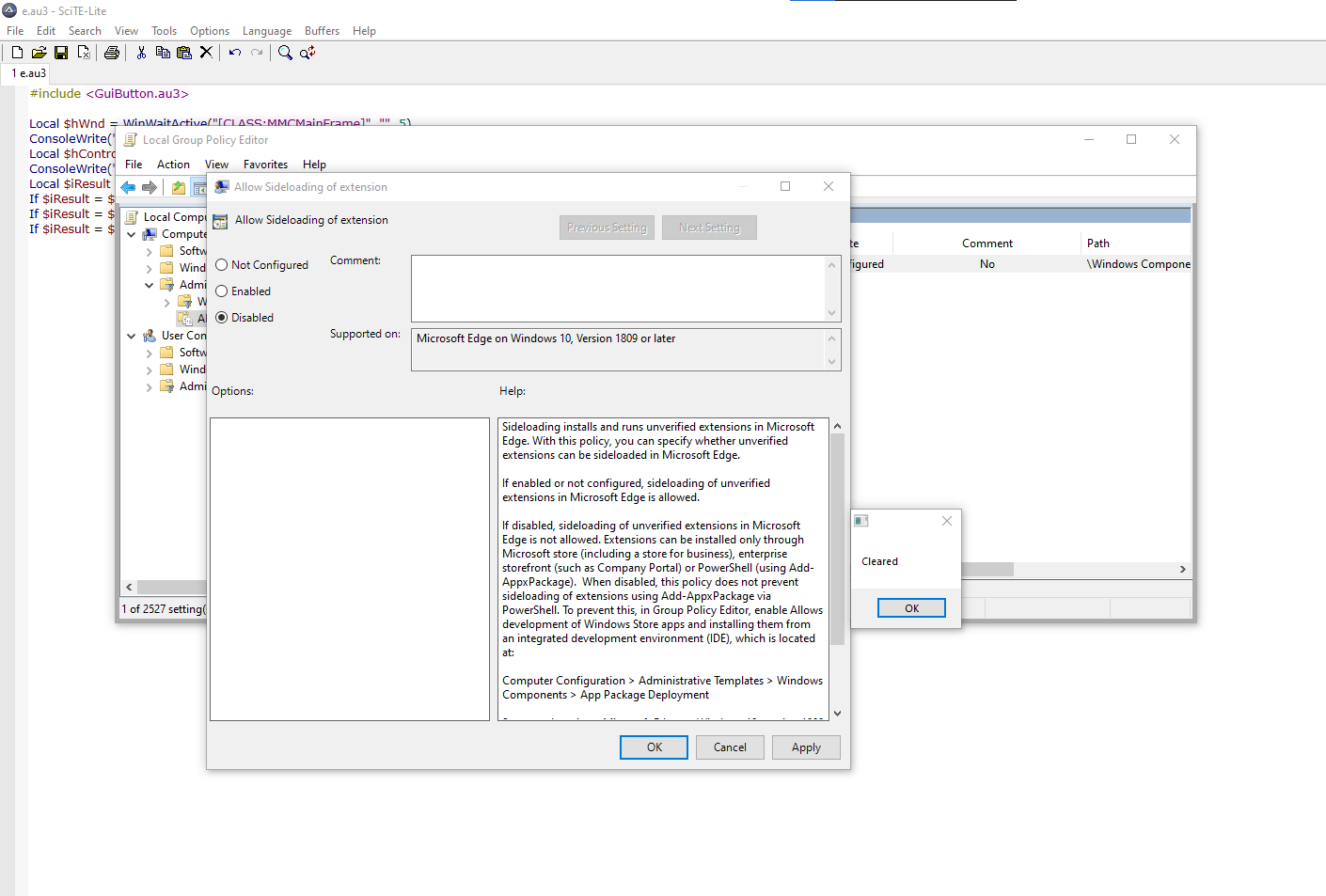Open Favorites menu in Group Policy Editor
Screen dimensions: 1326x896
(x=265, y=165)
